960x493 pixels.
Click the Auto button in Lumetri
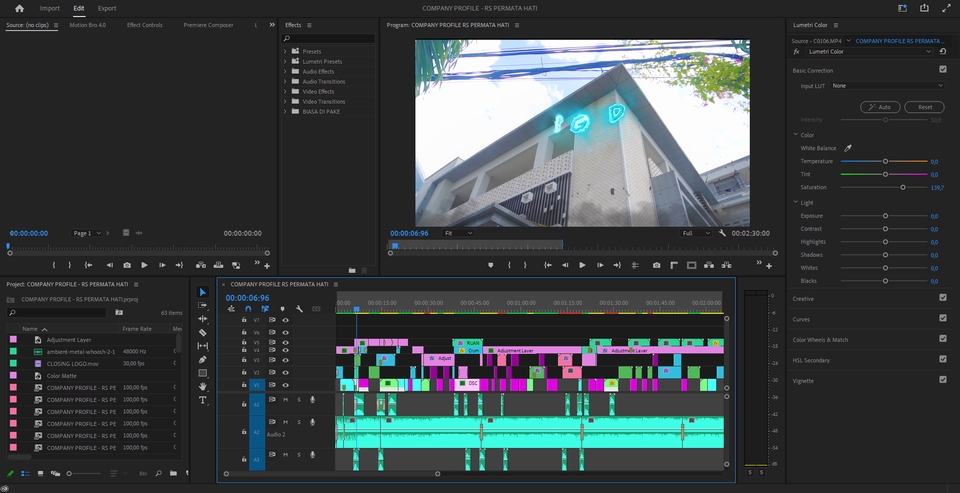point(880,107)
